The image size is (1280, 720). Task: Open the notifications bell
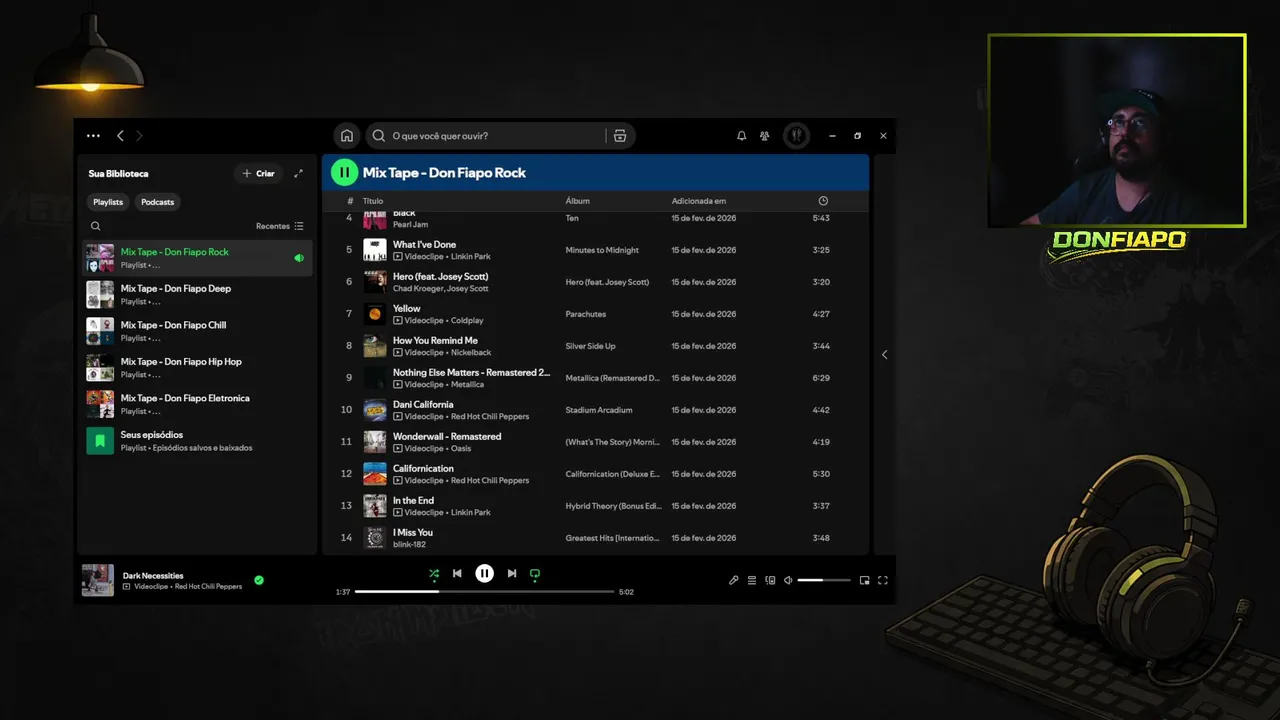(x=741, y=136)
